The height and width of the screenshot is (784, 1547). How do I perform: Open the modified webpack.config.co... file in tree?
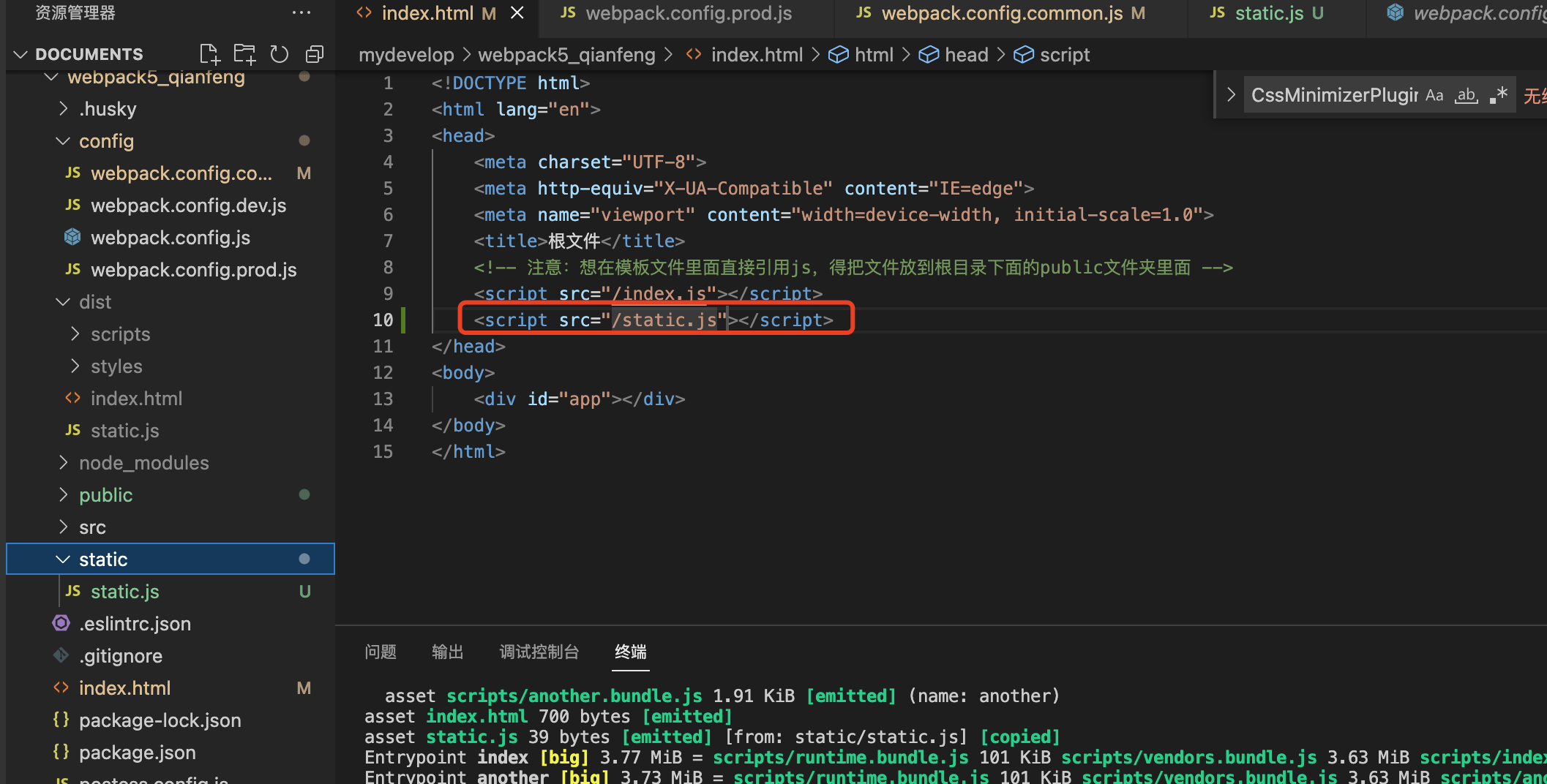click(181, 173)
